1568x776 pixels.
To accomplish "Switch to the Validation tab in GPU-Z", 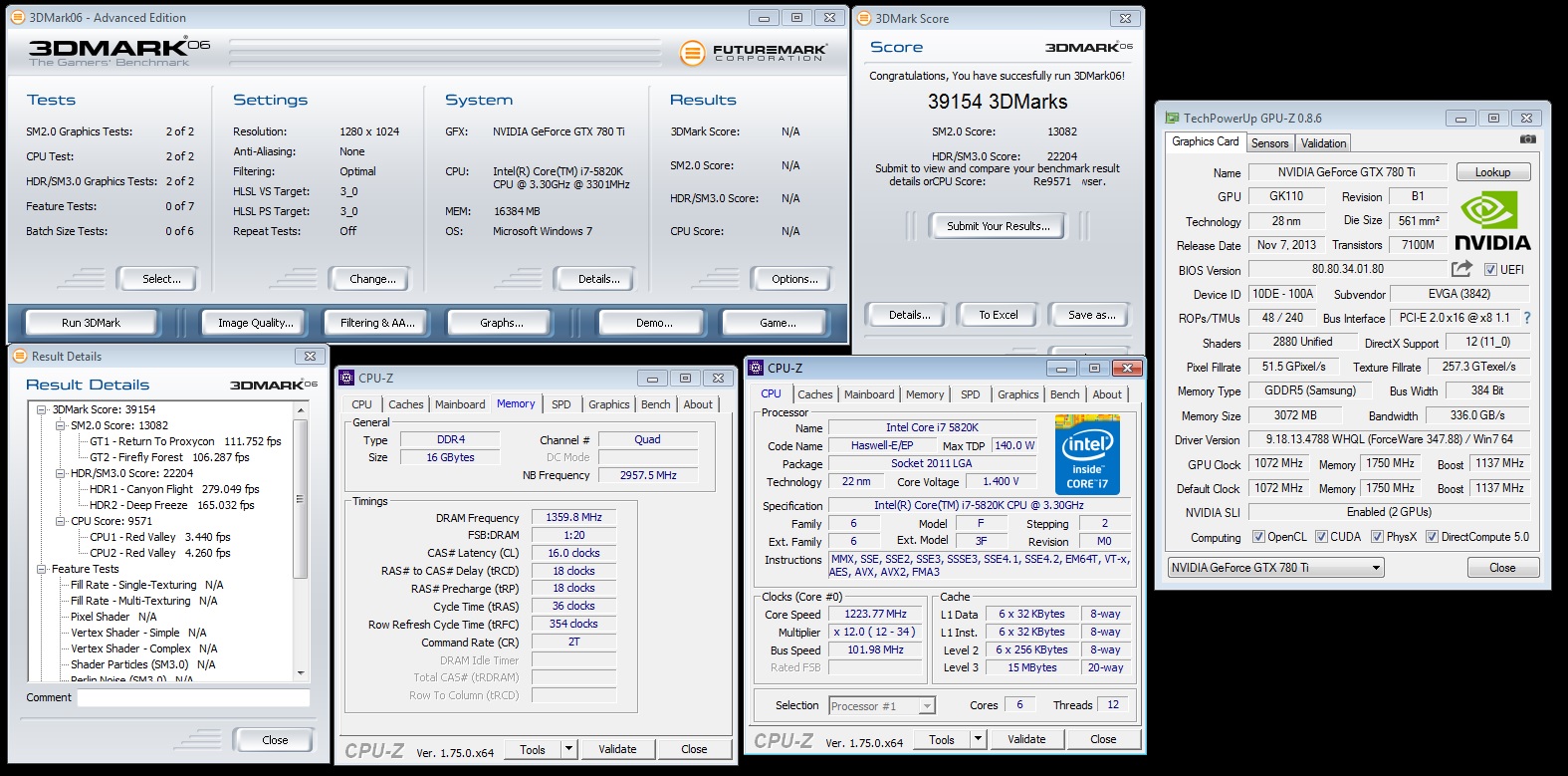I will [1323, 143].
